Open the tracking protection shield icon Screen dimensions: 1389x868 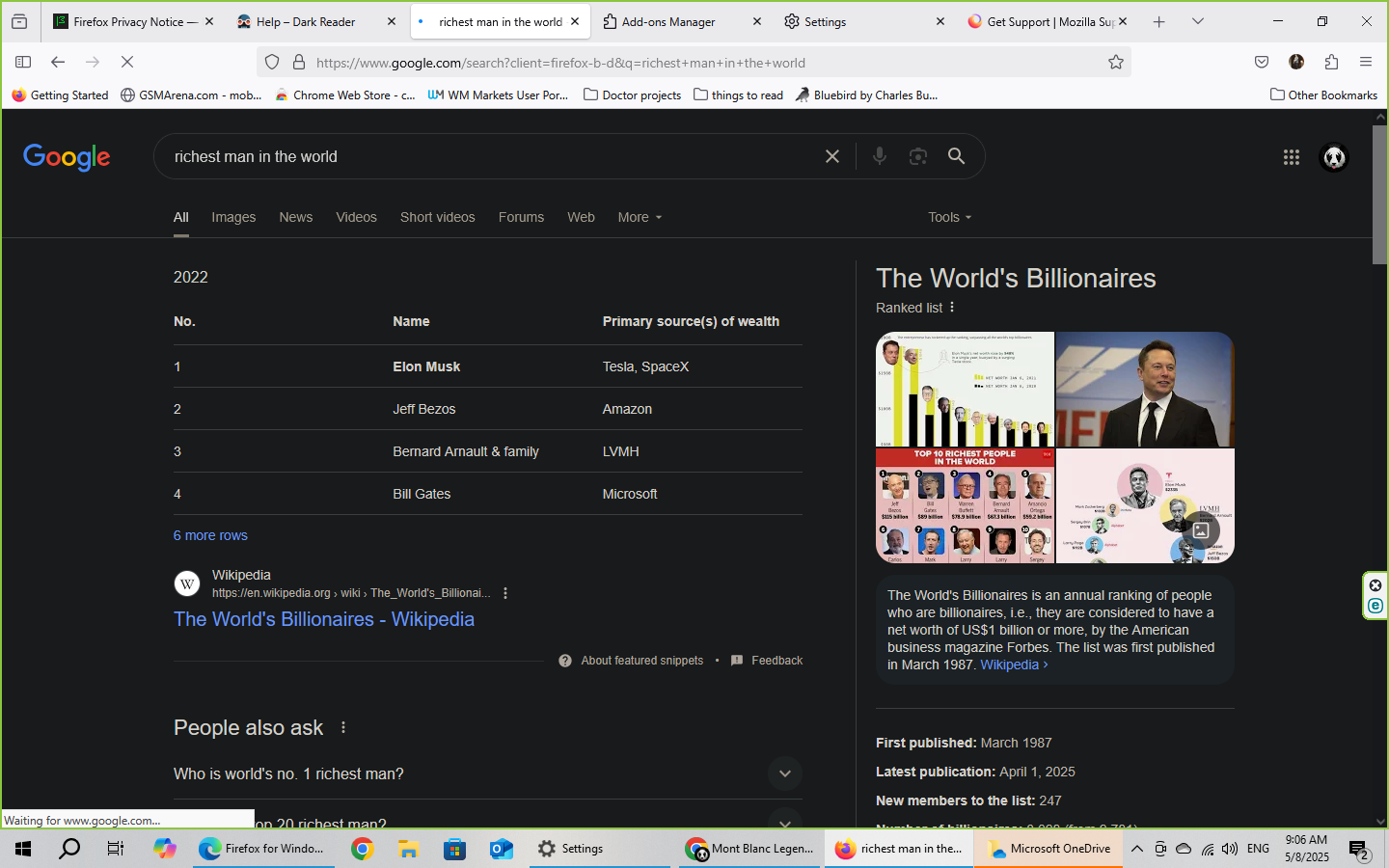(272, 62)
